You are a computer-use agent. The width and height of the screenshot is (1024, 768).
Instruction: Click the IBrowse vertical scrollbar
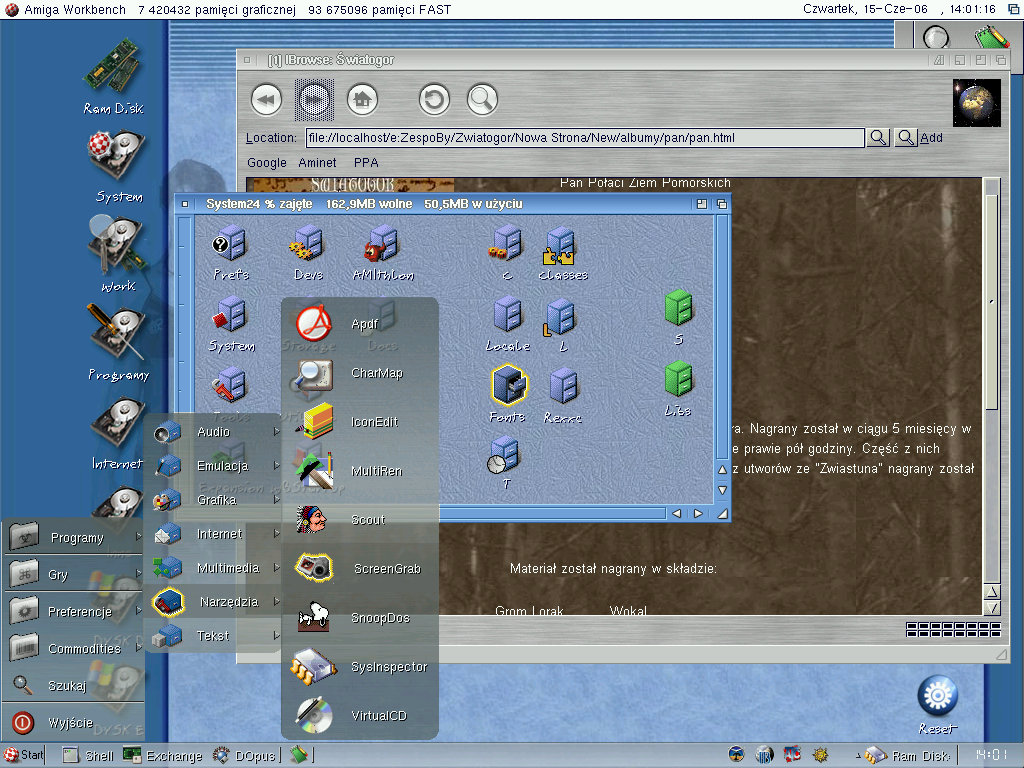click(x=991, y=379)
